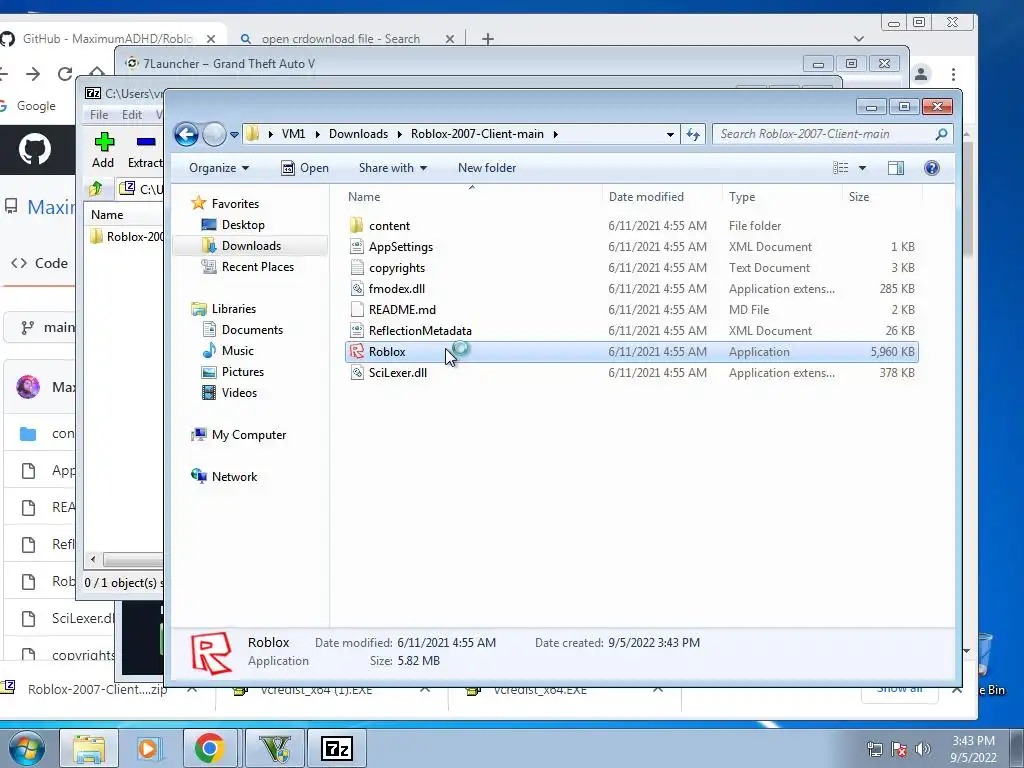Click Libraries in the navigation pane
Screen dimensions: 1024x768
tap(234, 309)
